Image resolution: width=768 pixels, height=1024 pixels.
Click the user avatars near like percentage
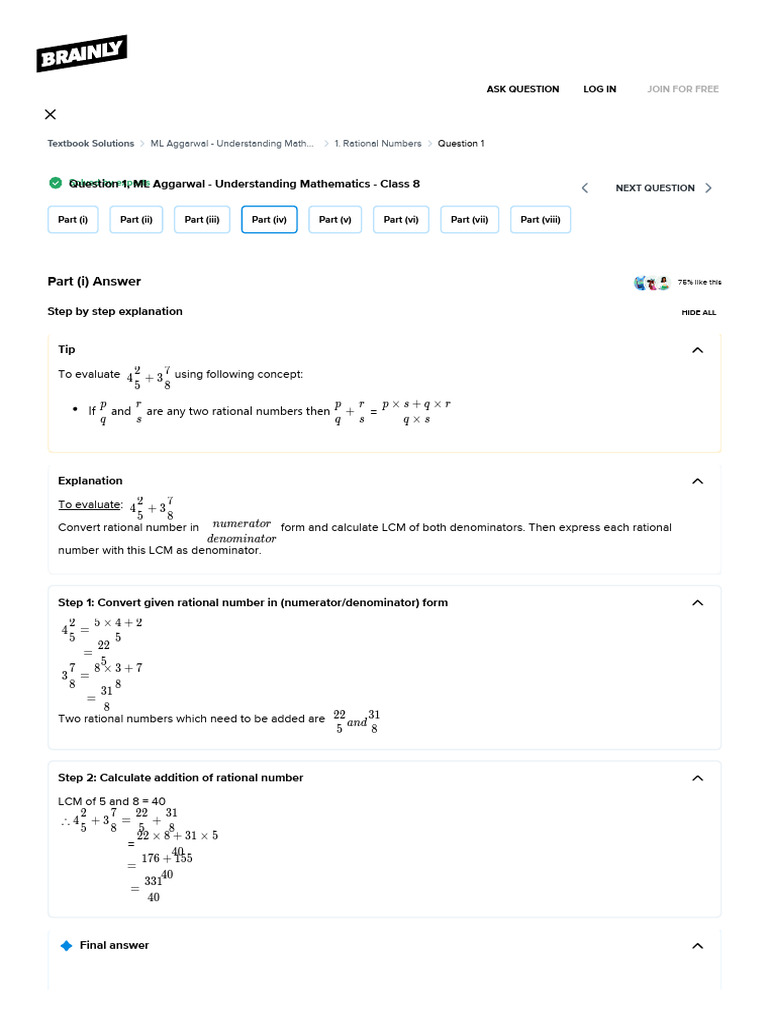pos(652,283)
